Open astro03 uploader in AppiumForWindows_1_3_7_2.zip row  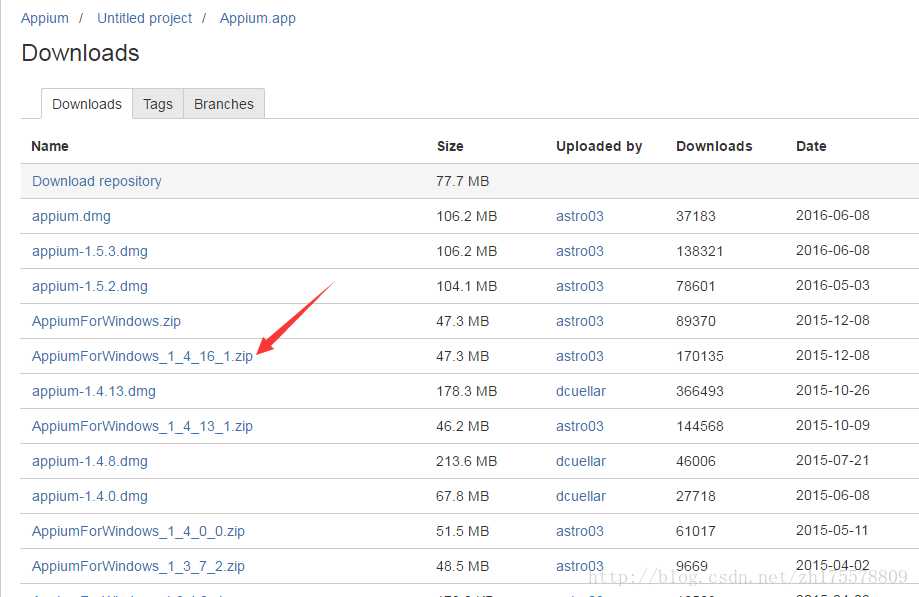[580, 566]
